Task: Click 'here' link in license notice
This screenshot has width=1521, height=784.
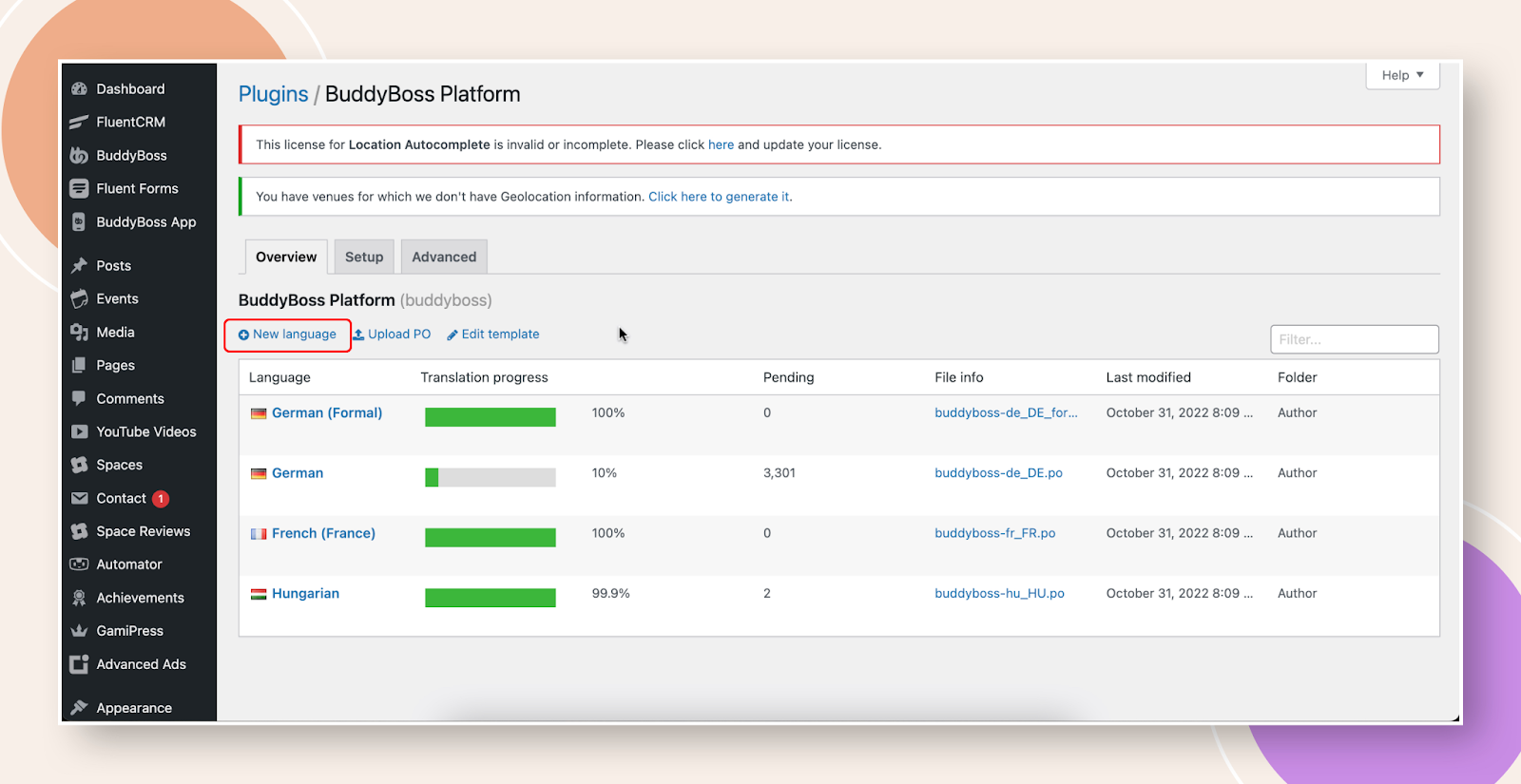Action: (x=721, y=145)
